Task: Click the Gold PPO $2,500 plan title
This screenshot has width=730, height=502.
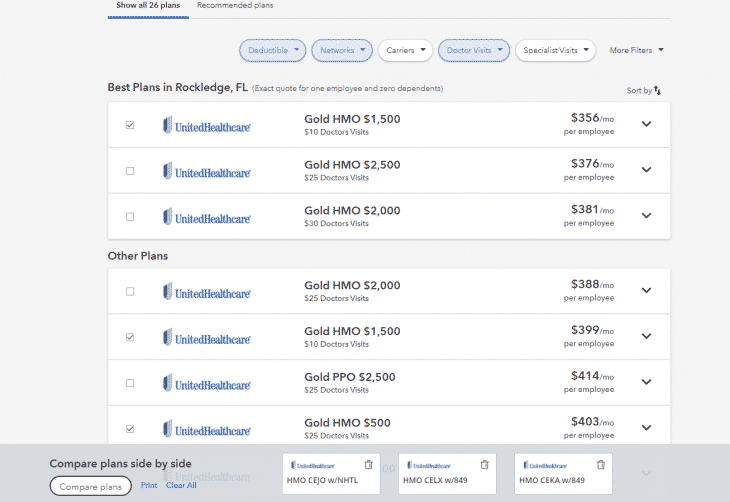Action: (350, 377)
